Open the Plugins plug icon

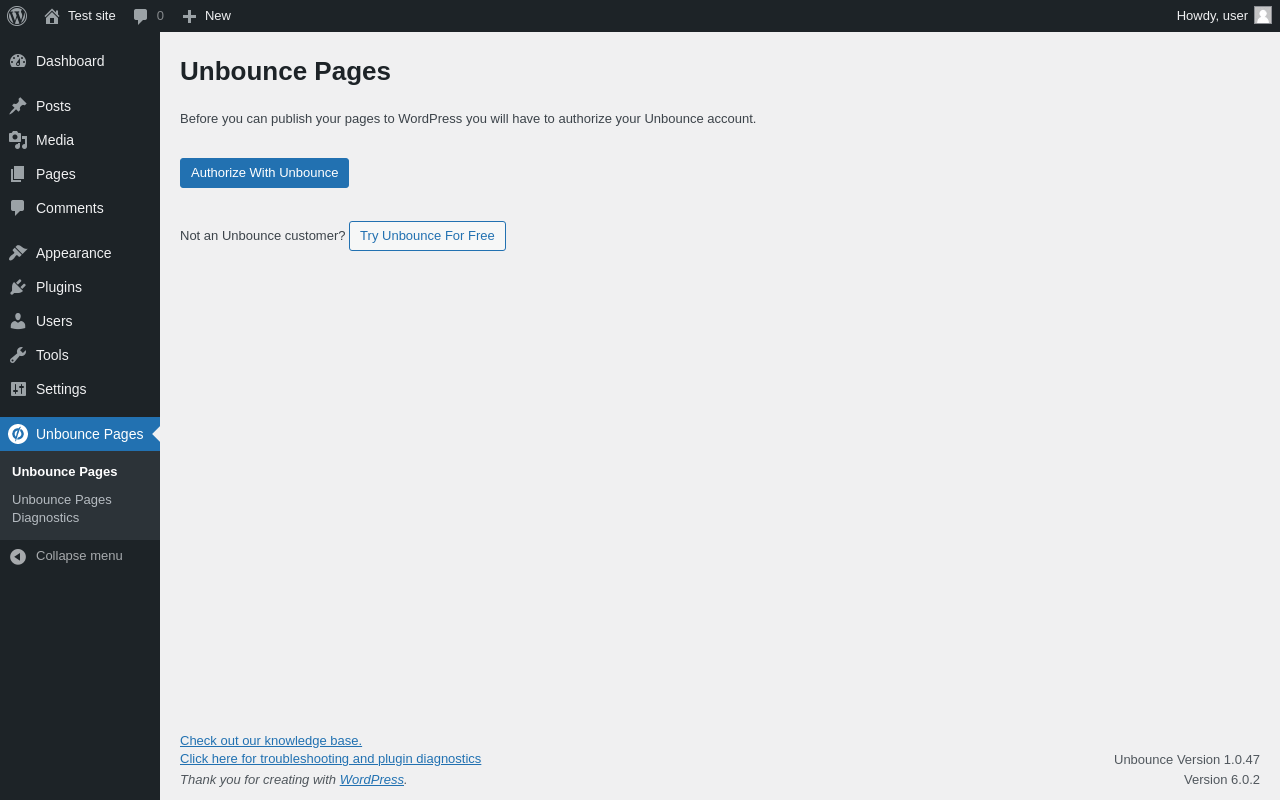18,287
